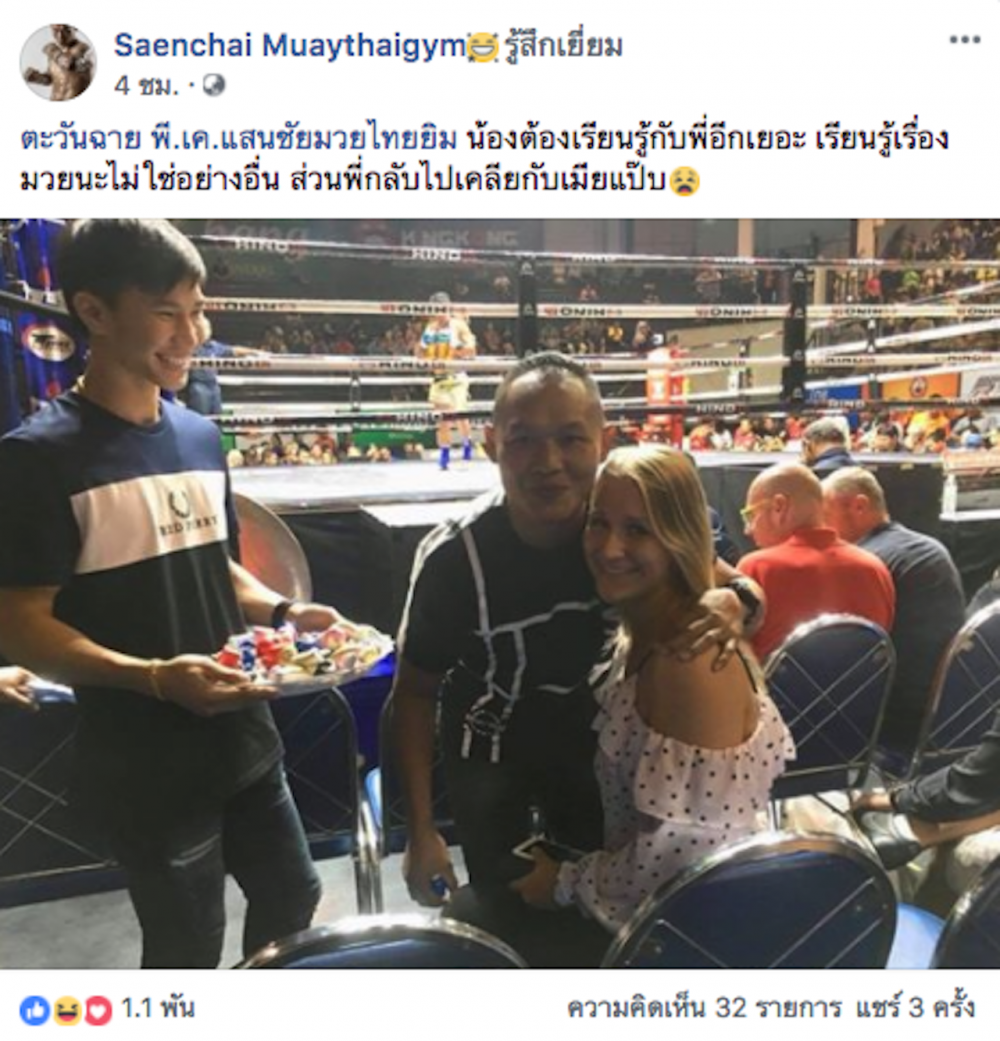This screenshot has height=1041, width=1000.
Task: Click the 4 ชม. post timestamp
Action: pos(146,86)
